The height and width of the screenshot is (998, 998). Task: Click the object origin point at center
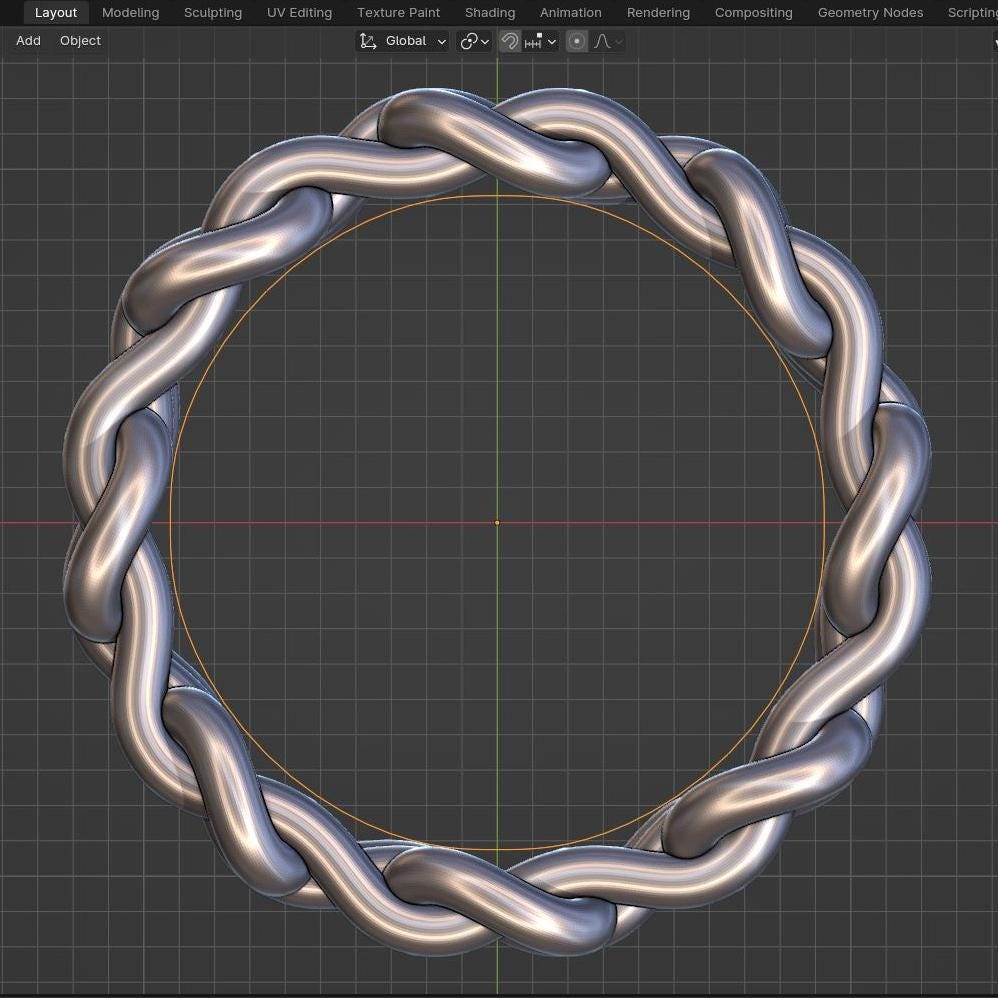(x=497, y=523)
